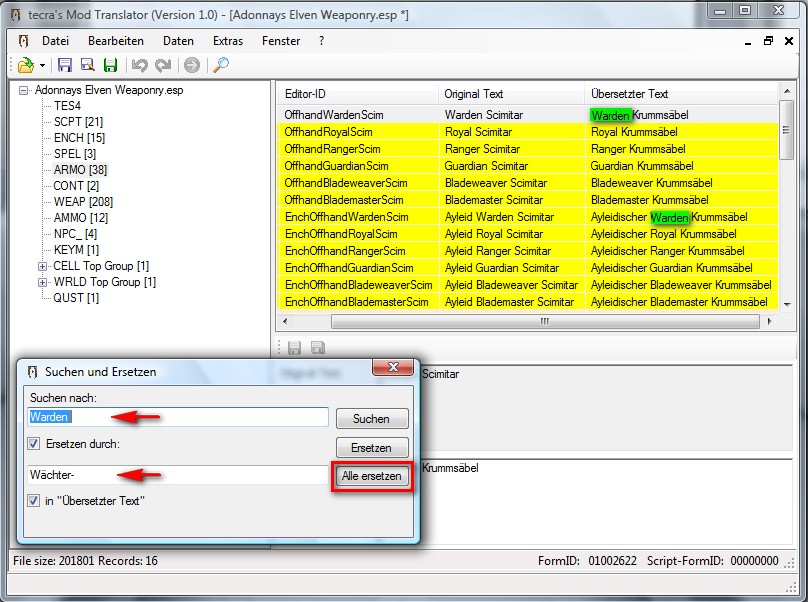This screenshot has width=808, height=602.
Task: Open the Bearbeiten menu
Action: [x=116, y=41]
